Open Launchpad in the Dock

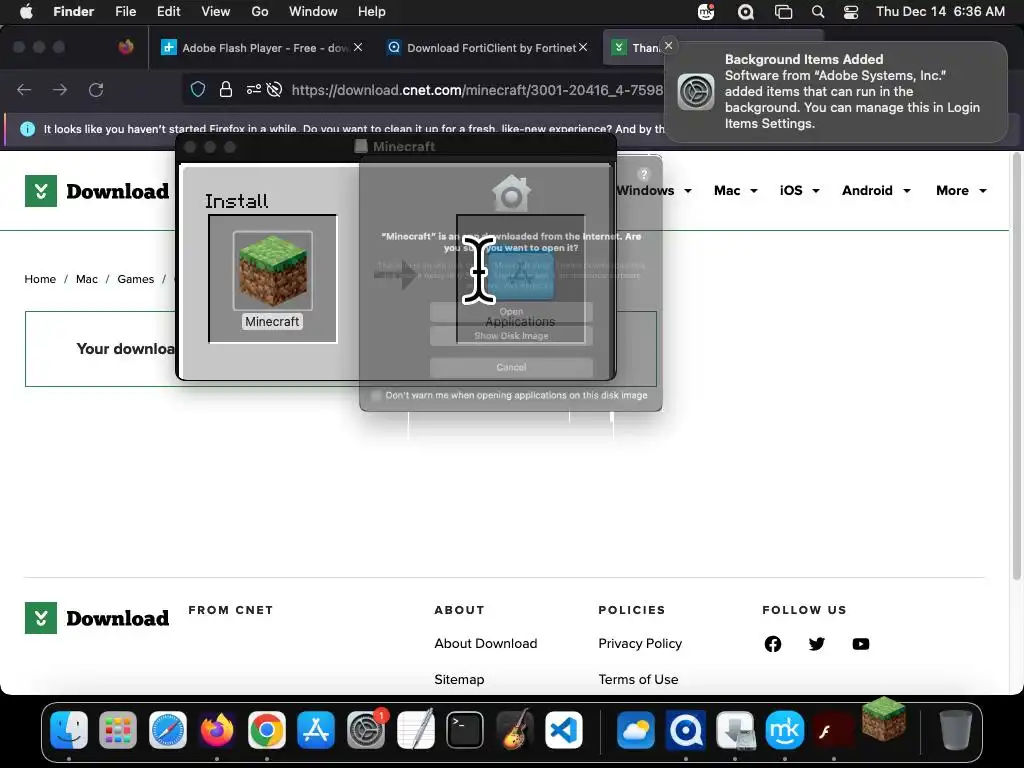118,729
